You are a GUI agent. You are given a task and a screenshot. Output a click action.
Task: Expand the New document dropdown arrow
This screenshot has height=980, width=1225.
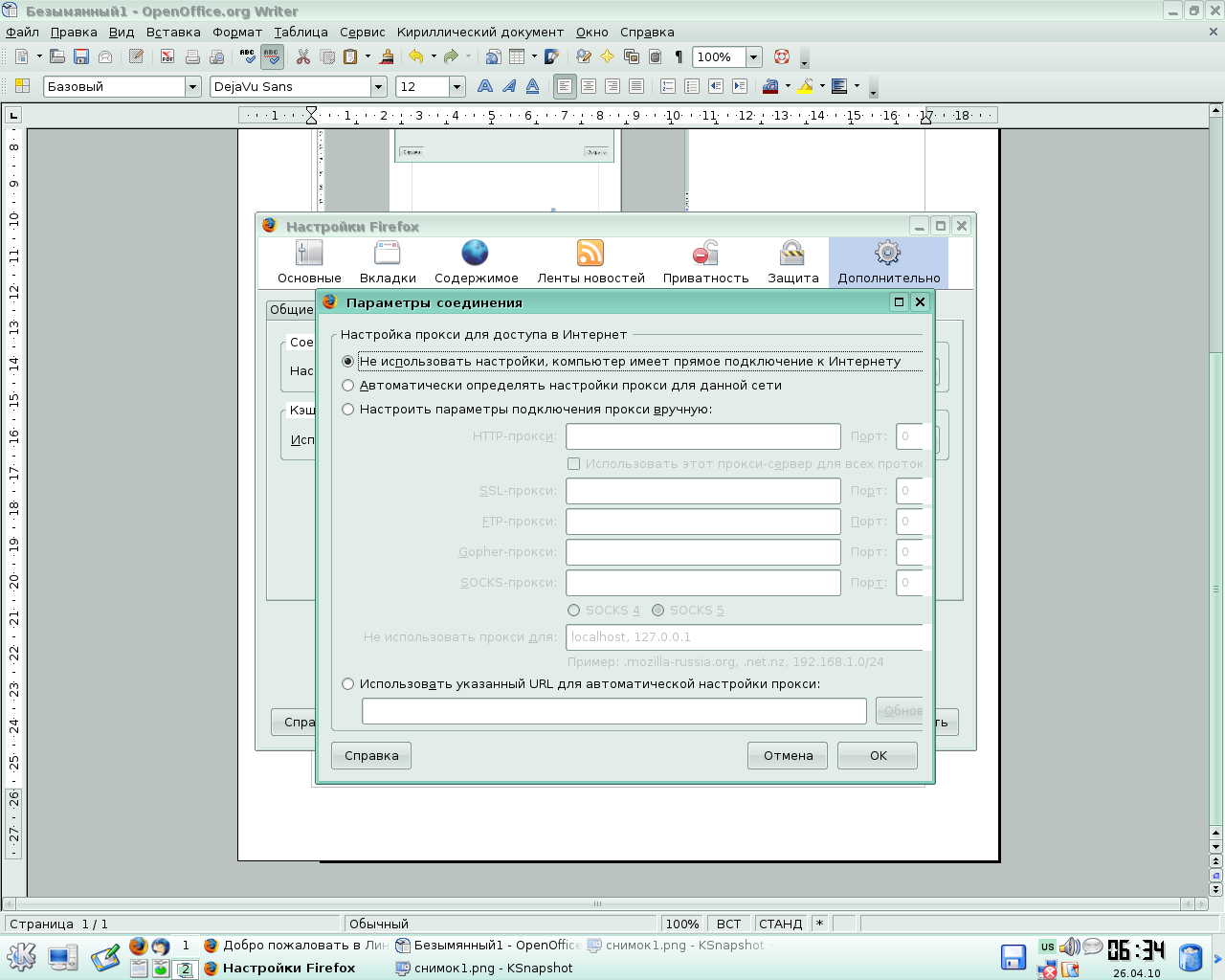tap(39, 56)
